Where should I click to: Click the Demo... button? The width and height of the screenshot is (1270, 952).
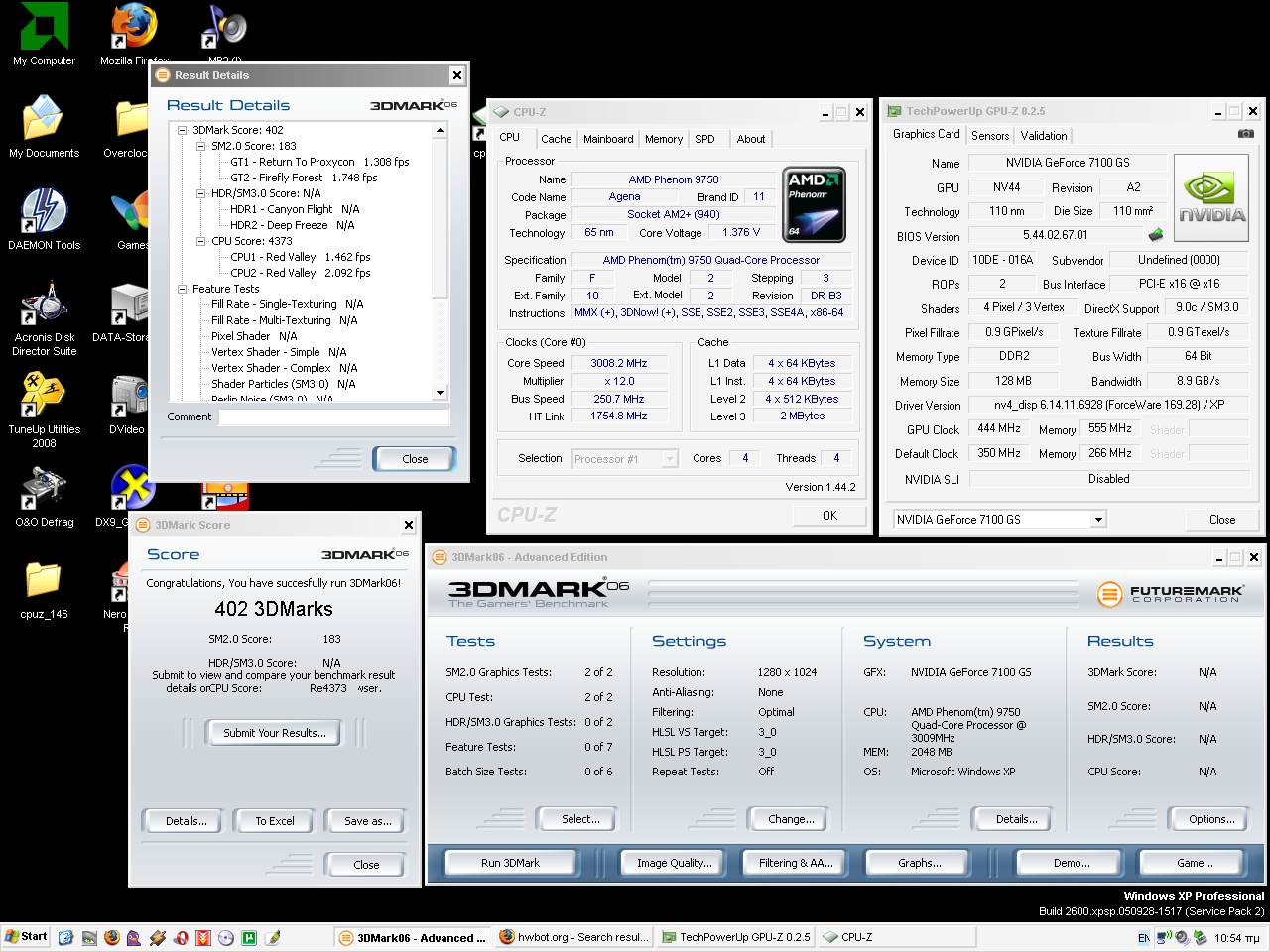coord(1072,863)
